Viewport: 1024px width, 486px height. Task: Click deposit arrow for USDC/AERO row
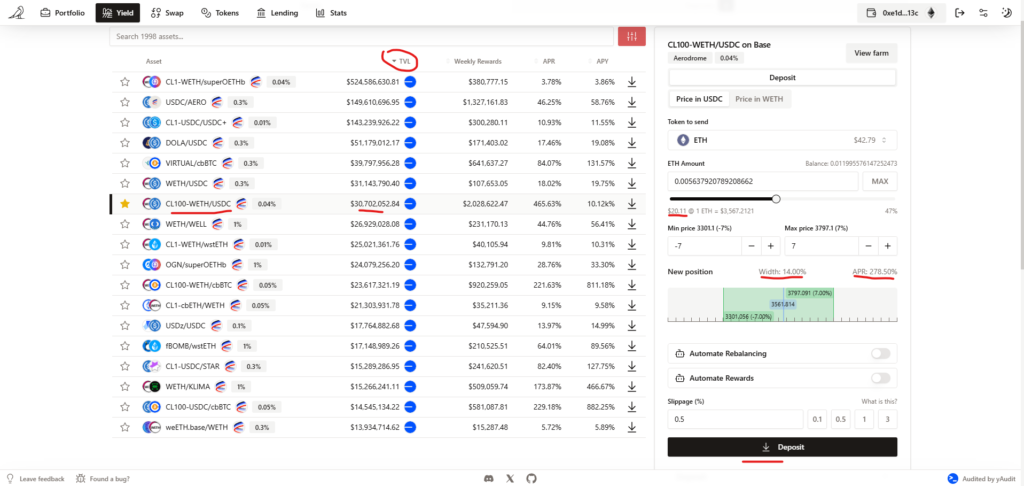point(632,103)
